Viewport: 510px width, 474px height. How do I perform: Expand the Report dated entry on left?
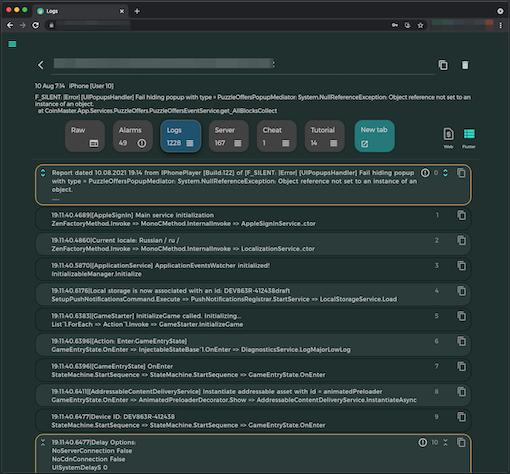43,173
